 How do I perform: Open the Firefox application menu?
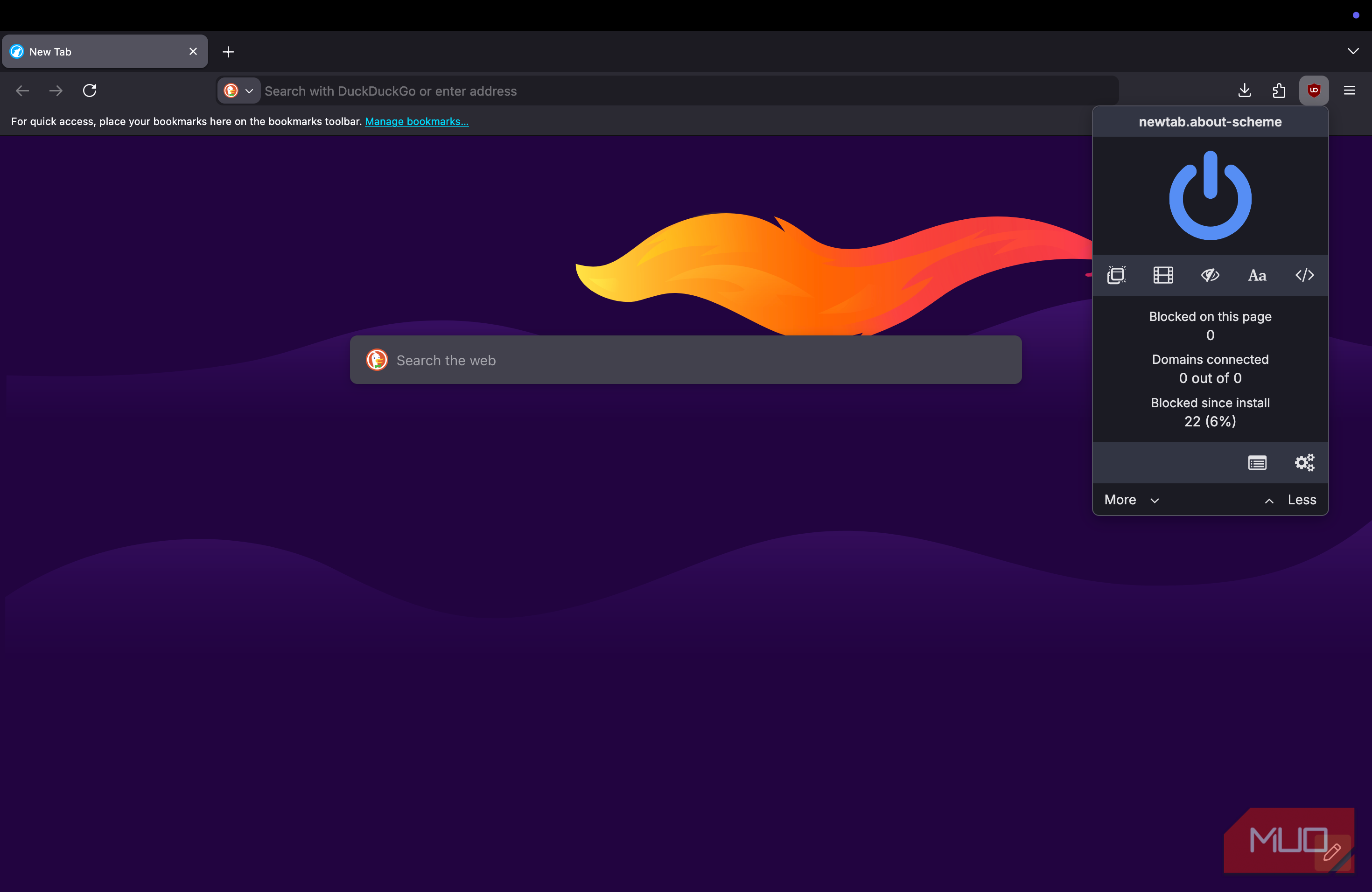pos(1350,91)
